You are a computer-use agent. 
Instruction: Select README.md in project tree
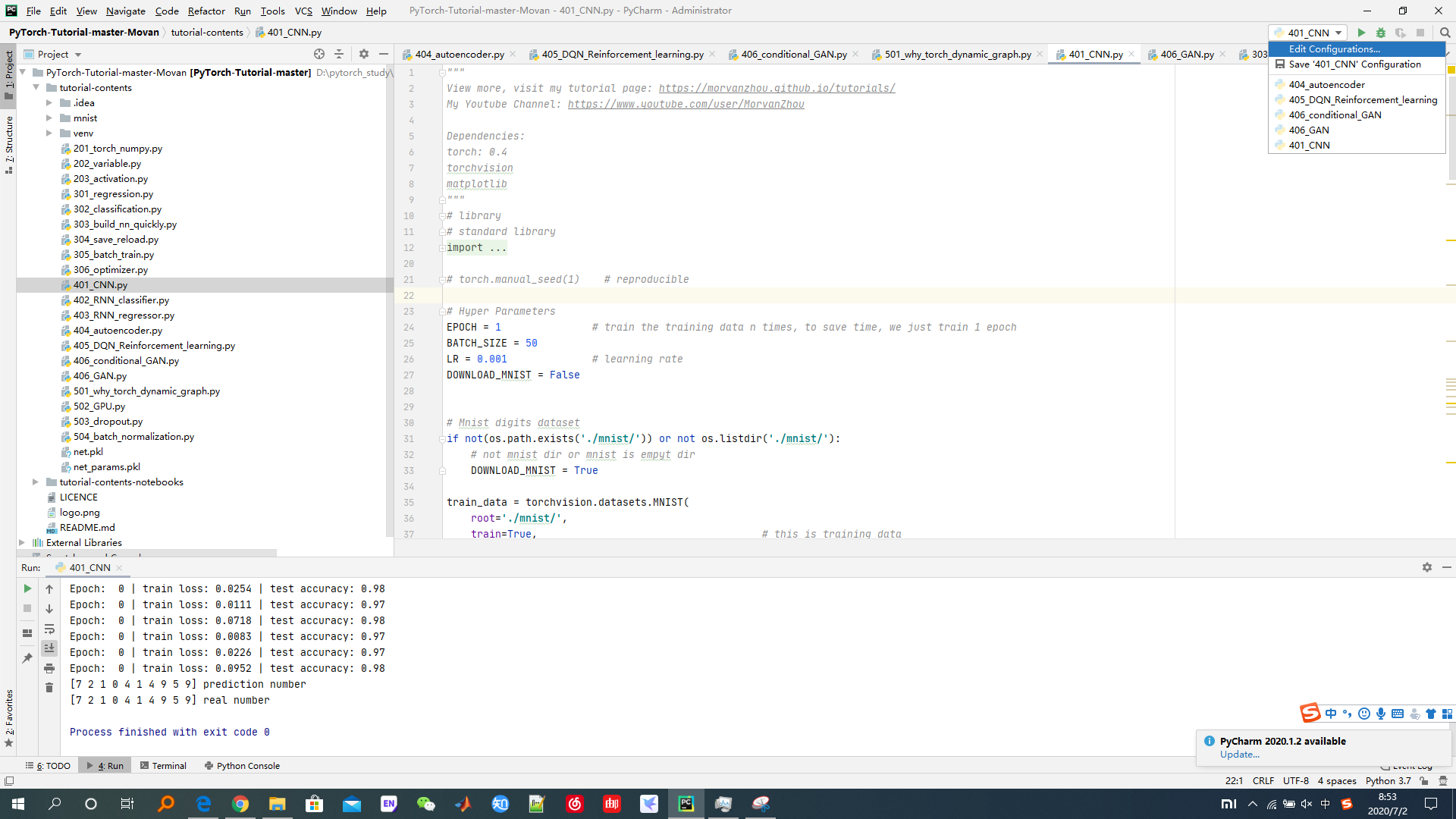pos(86,527)
